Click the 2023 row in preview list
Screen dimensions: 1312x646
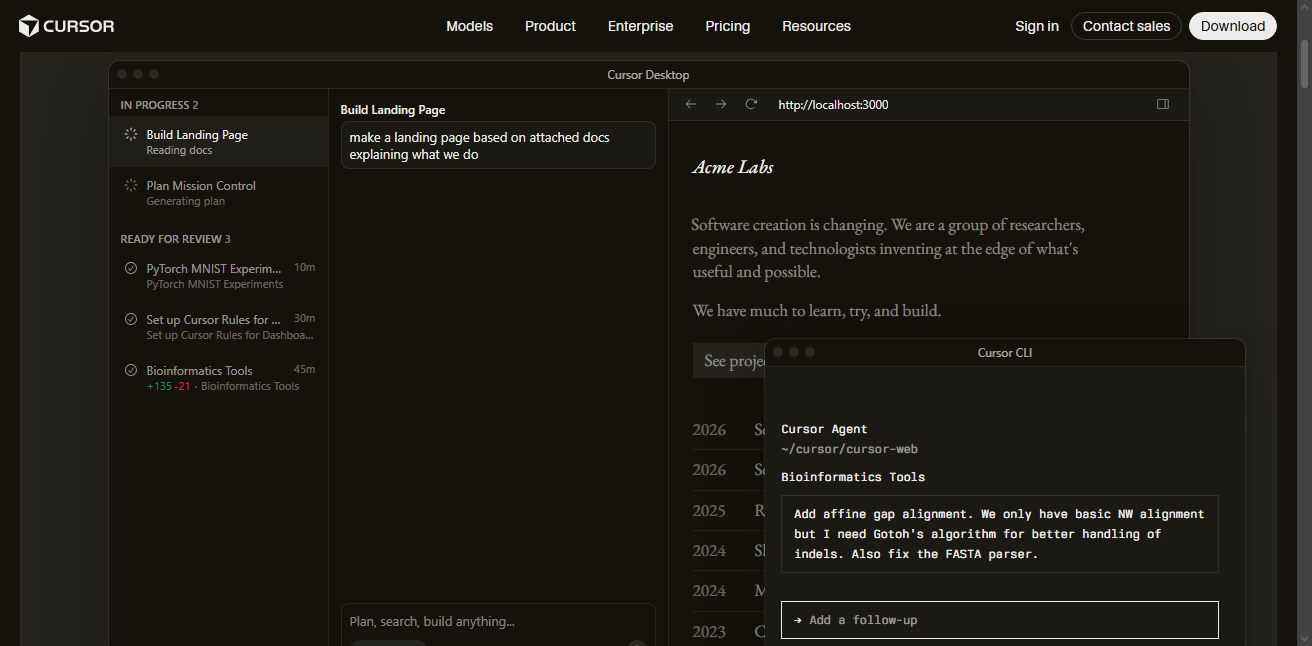click(x=729, y=632)
